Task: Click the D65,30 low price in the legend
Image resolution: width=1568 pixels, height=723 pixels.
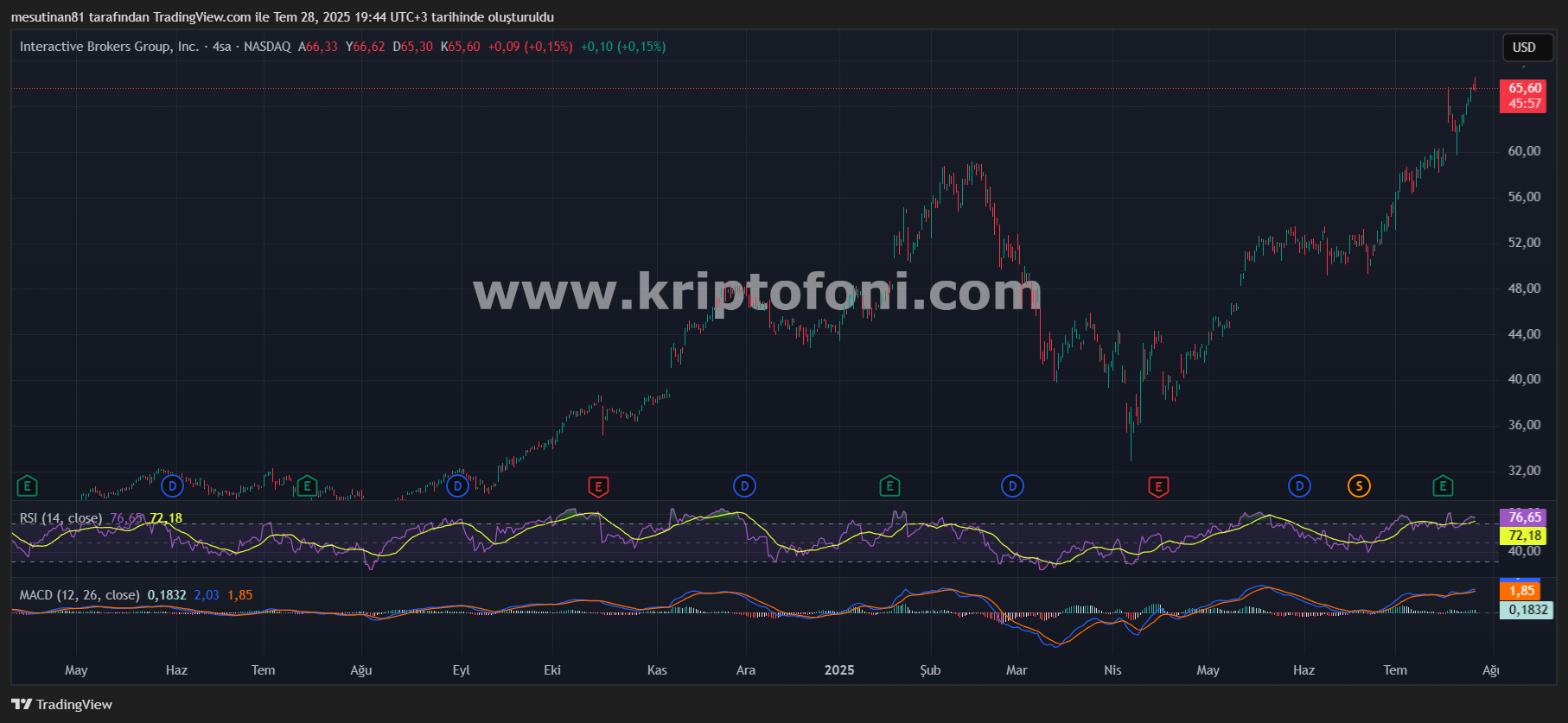Action: tap(413, 47)
